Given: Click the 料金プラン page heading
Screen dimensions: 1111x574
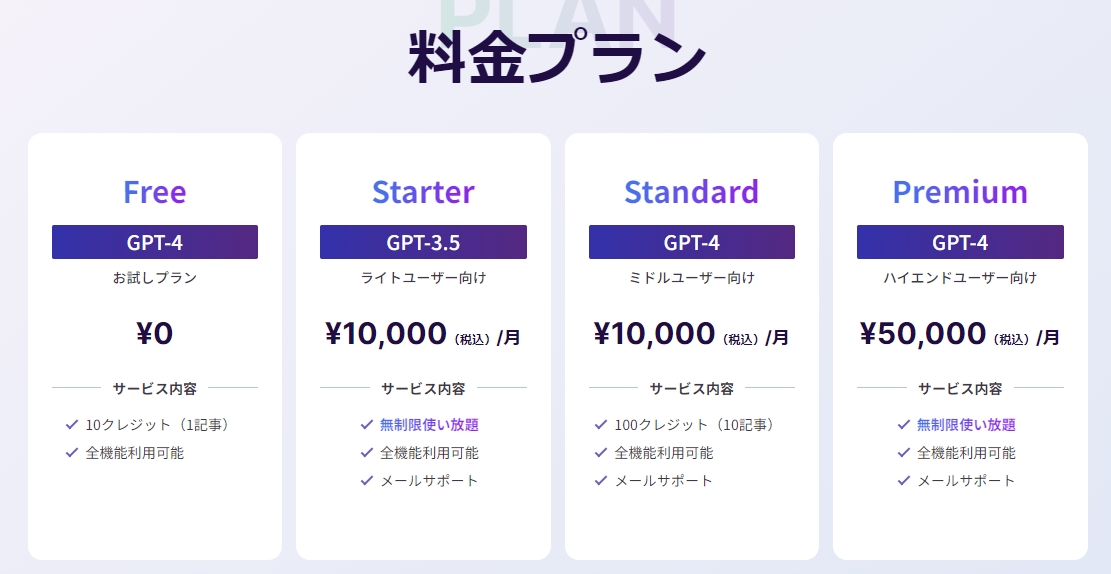Looking at the screenshot, I should pos(556,57).
